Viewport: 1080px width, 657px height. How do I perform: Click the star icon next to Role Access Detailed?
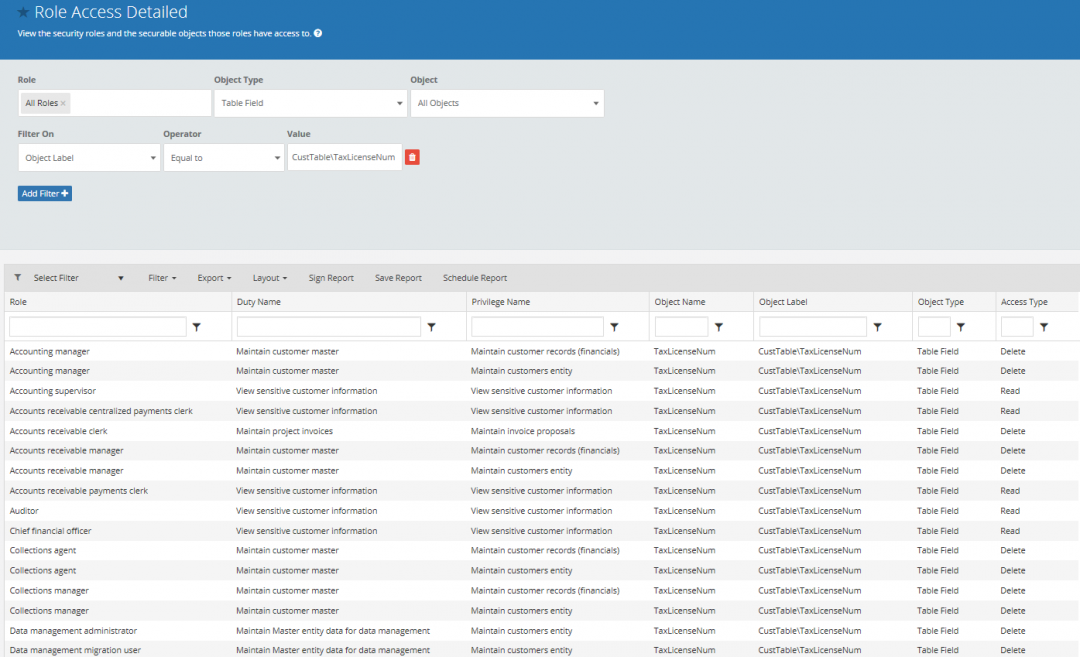tap(22, 12)
